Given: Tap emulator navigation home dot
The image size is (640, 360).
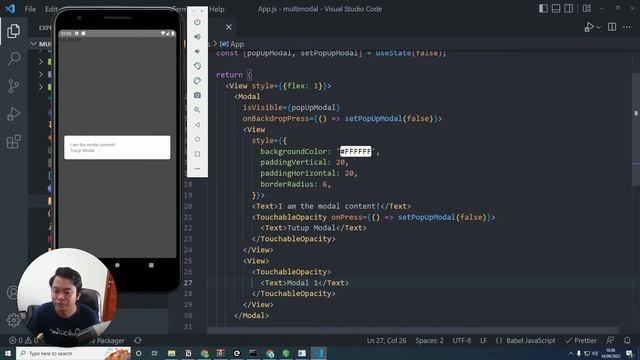Looking at the screenshot, I should pos(117,265).
